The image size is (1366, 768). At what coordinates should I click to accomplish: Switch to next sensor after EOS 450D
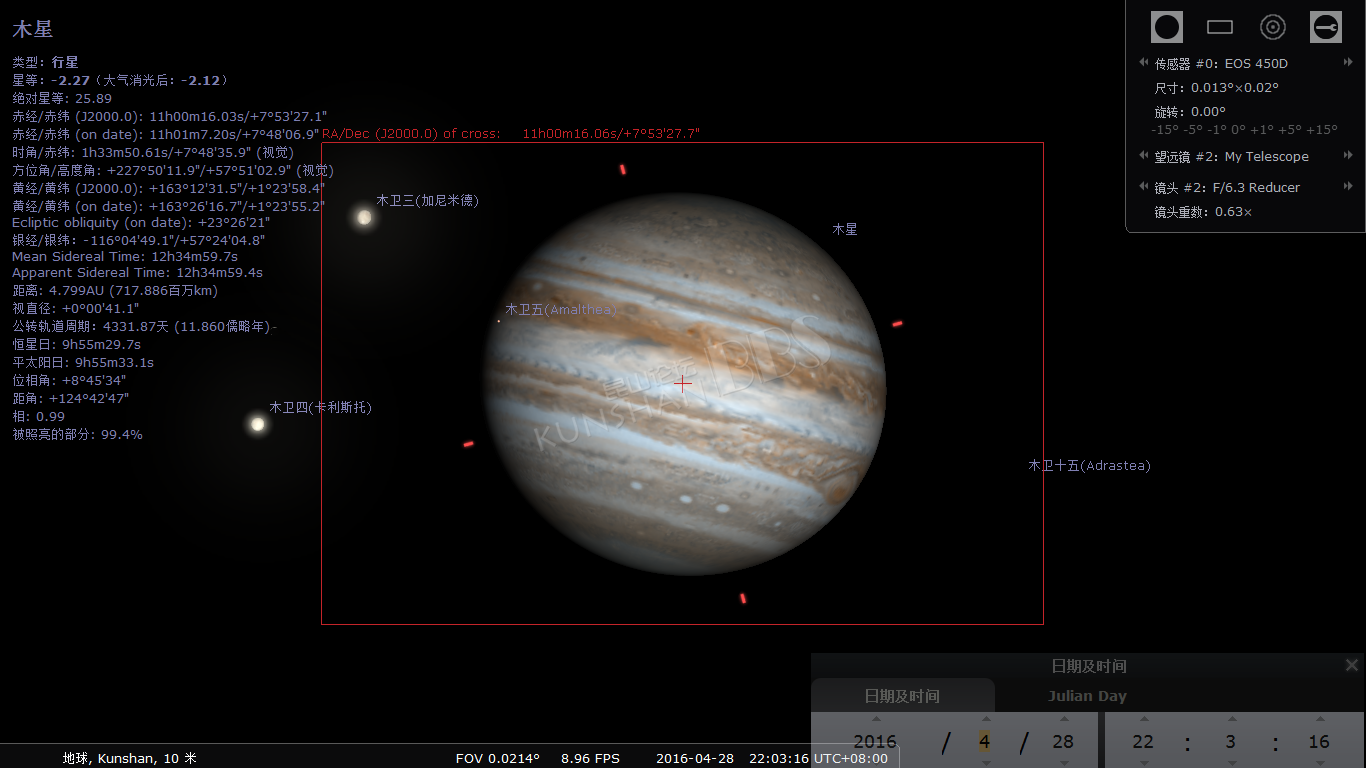1348,63
